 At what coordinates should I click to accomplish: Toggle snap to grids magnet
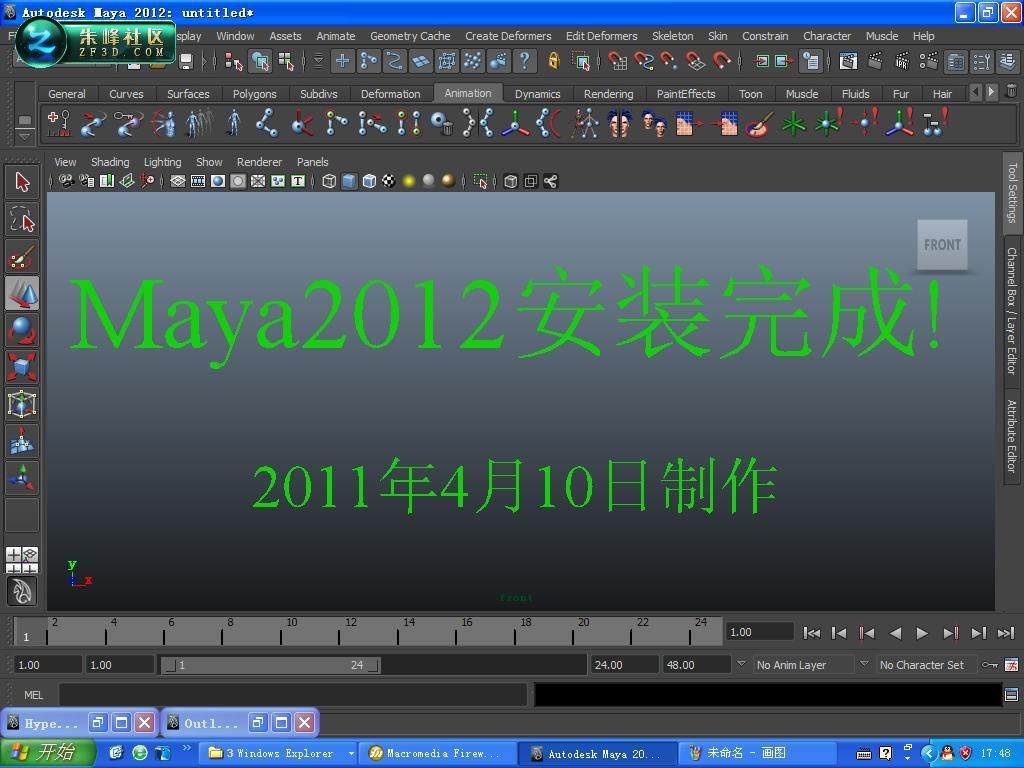(617, 61)
